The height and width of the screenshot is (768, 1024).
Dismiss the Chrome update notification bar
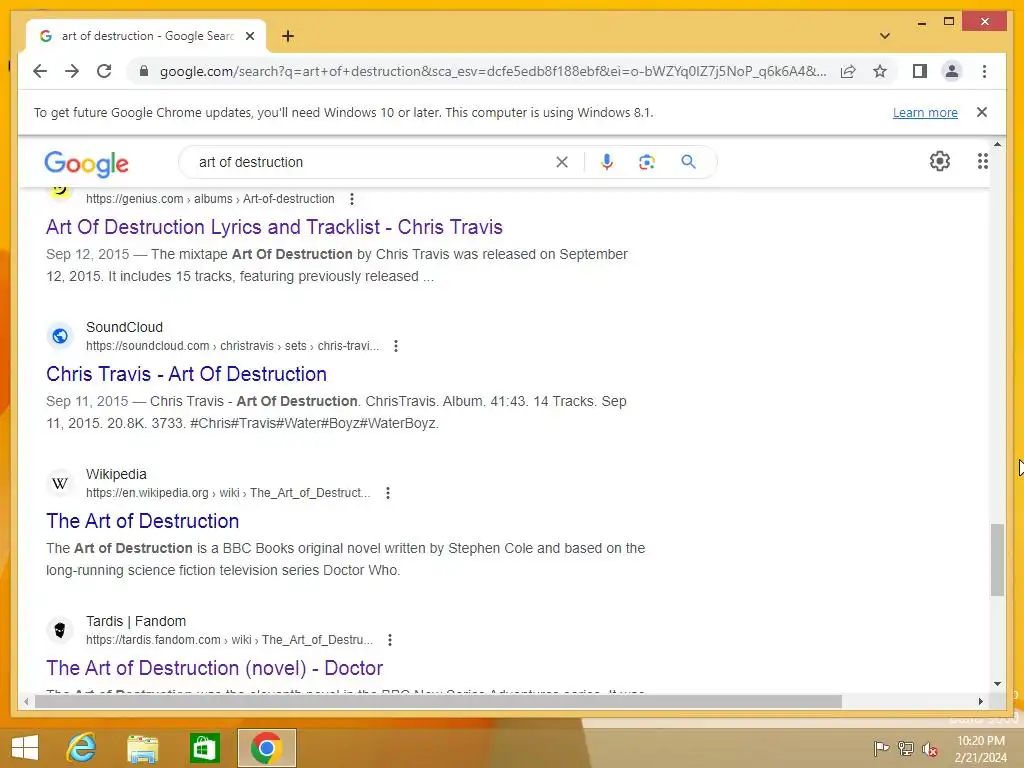pyautogui.click(x=982, y=112)
